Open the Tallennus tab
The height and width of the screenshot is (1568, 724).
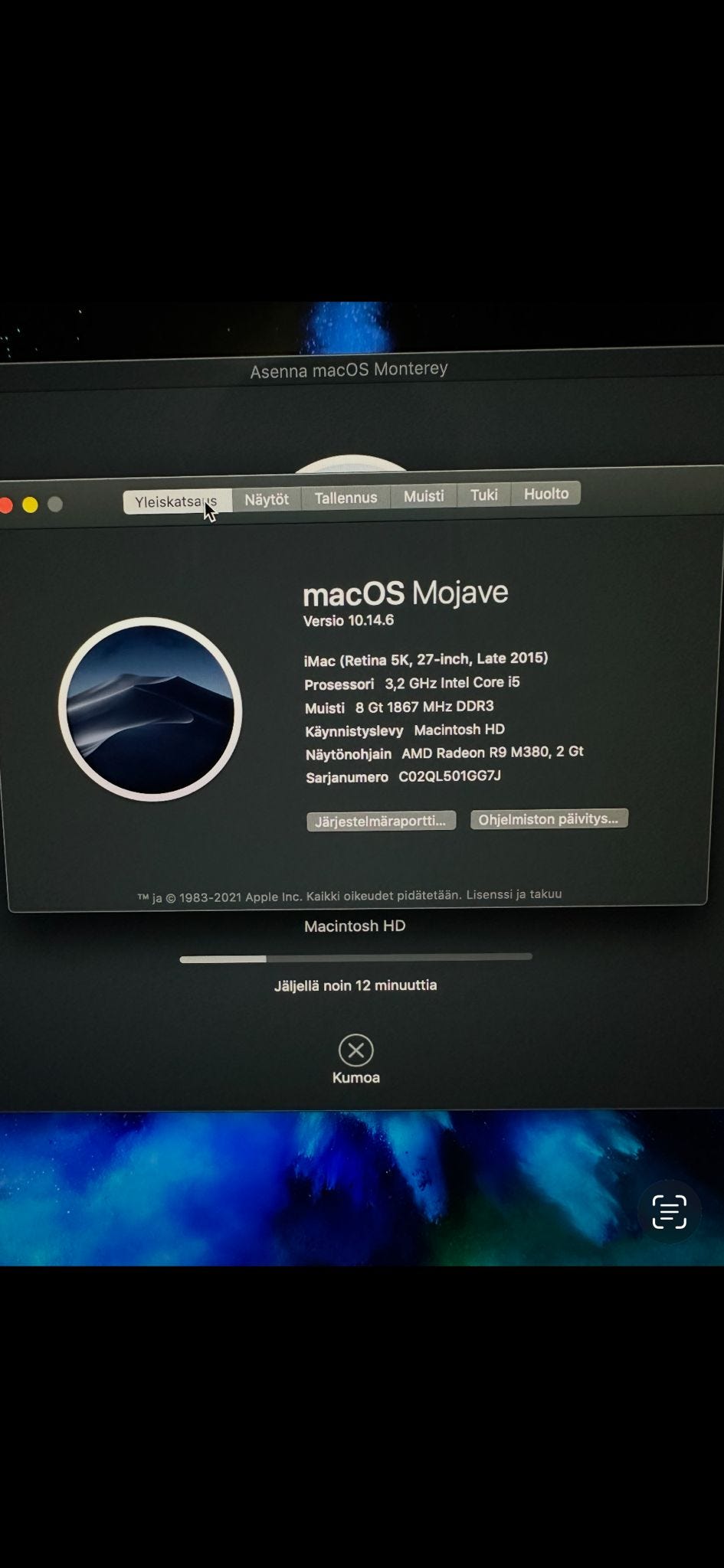point(346,498)
